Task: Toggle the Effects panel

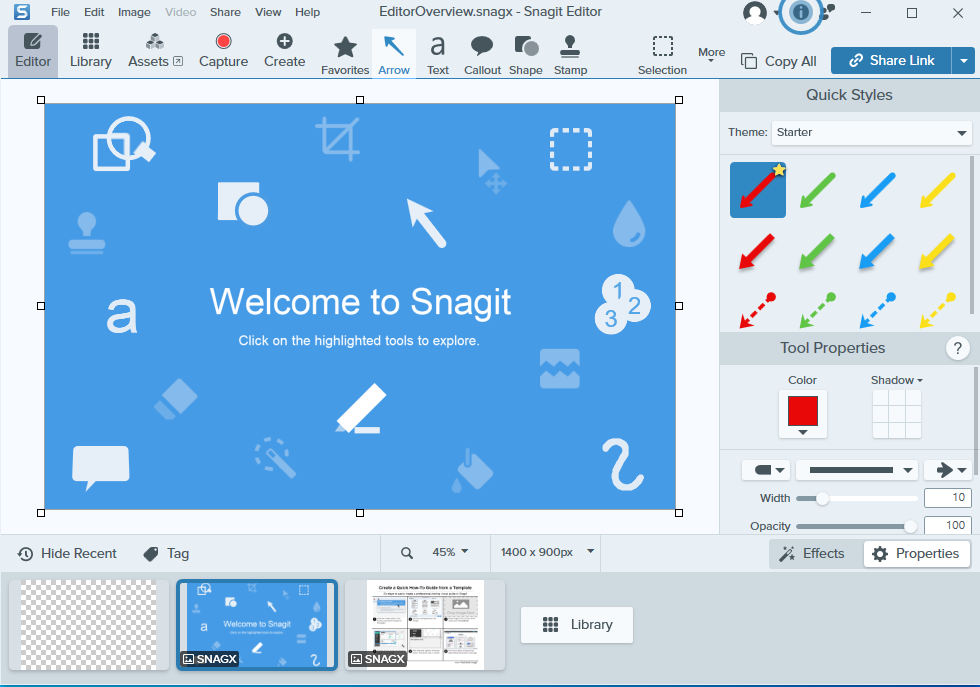Action: [812, 553]
